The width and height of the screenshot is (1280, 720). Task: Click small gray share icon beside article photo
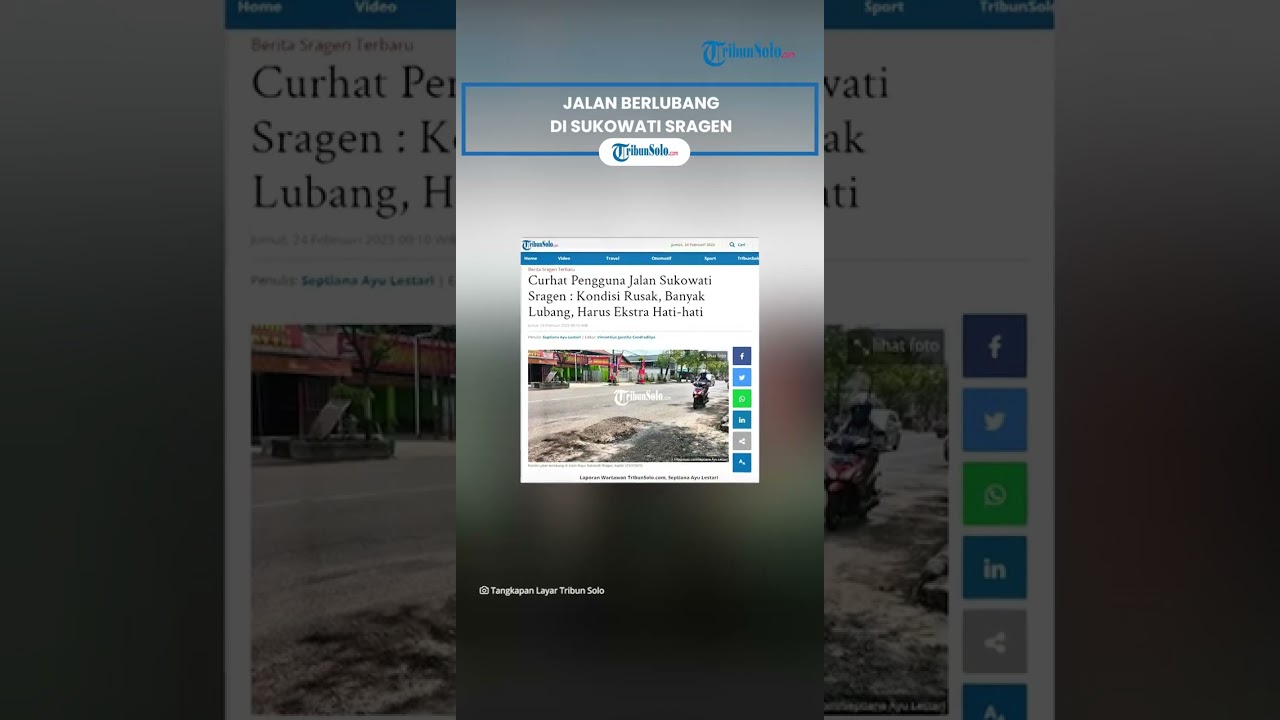(x=742, y=441)
